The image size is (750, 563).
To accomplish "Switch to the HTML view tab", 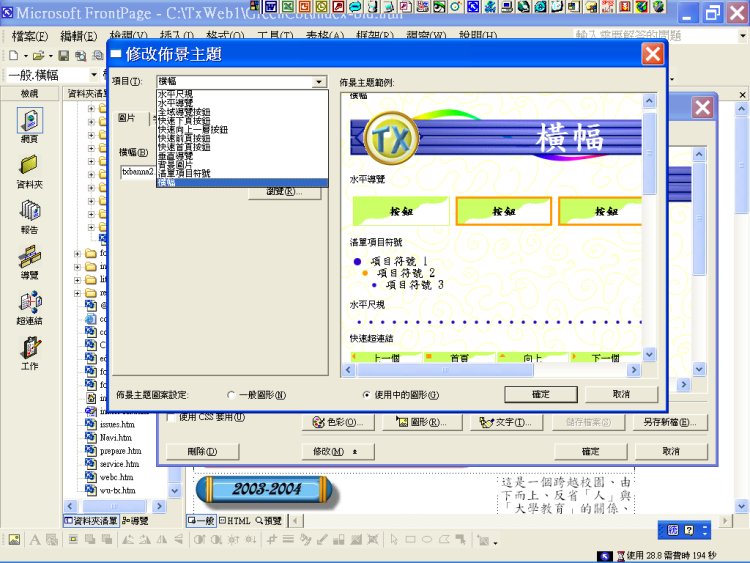I will pos(235,521).
